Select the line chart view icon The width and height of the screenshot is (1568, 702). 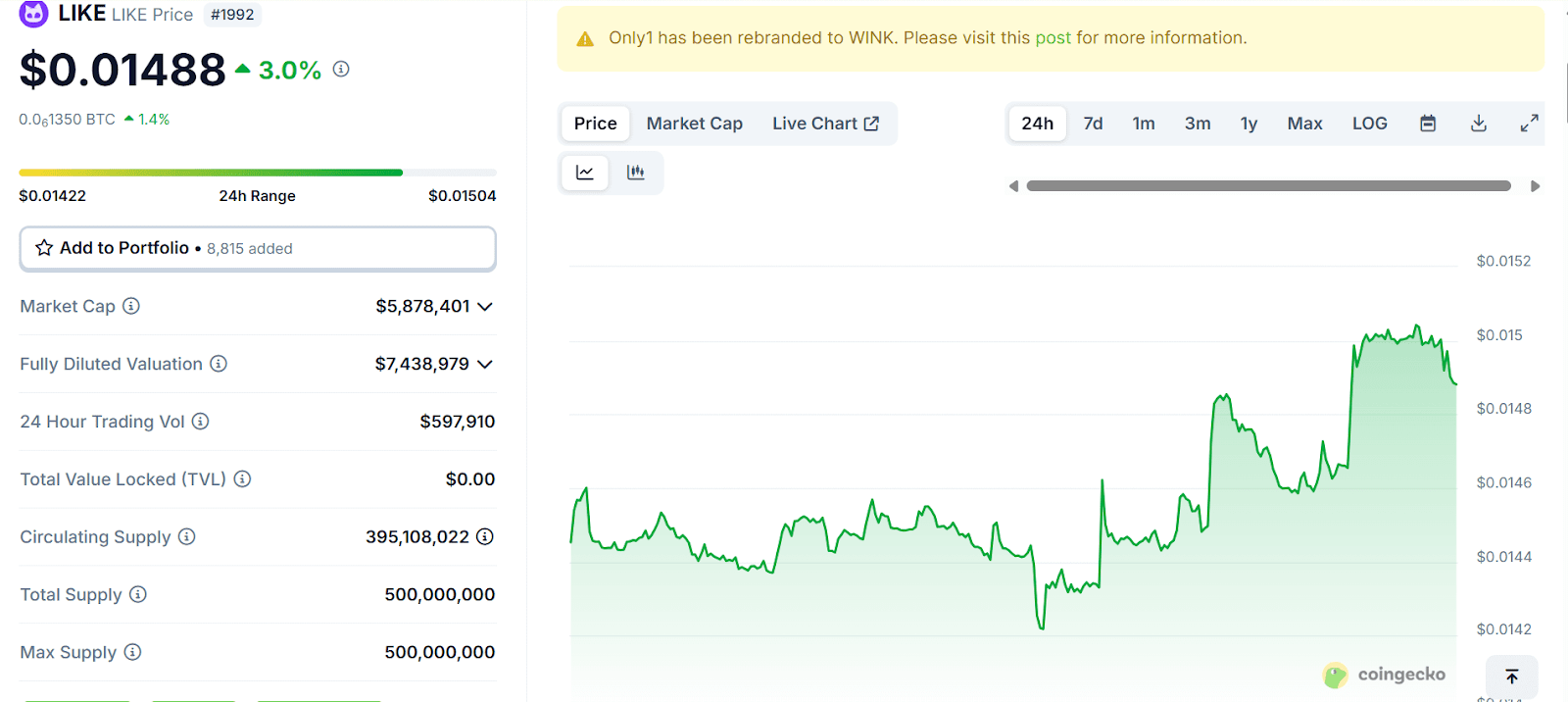coord(585,173)
